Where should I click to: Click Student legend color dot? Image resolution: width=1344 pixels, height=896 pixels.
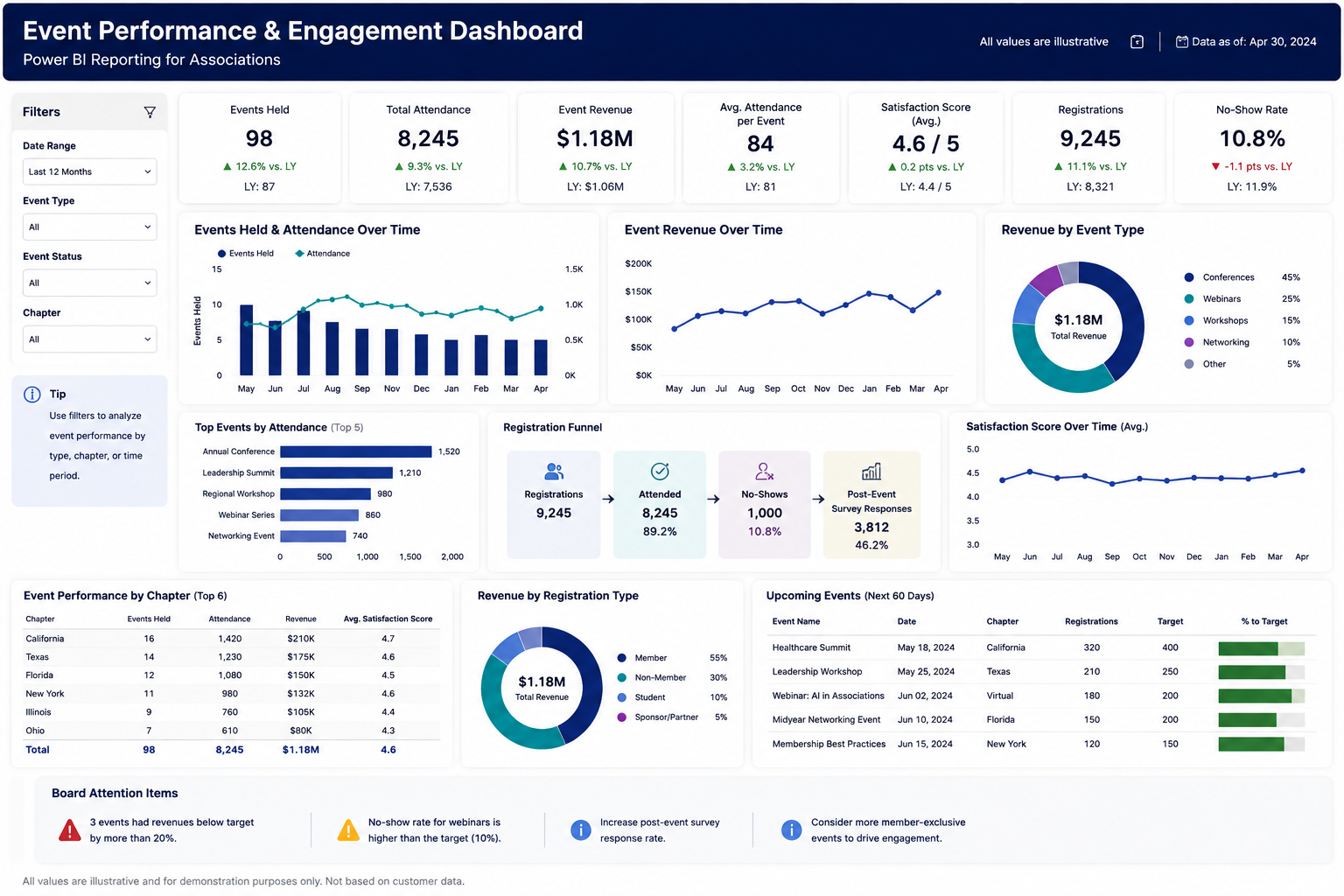(x=621, y=697)
